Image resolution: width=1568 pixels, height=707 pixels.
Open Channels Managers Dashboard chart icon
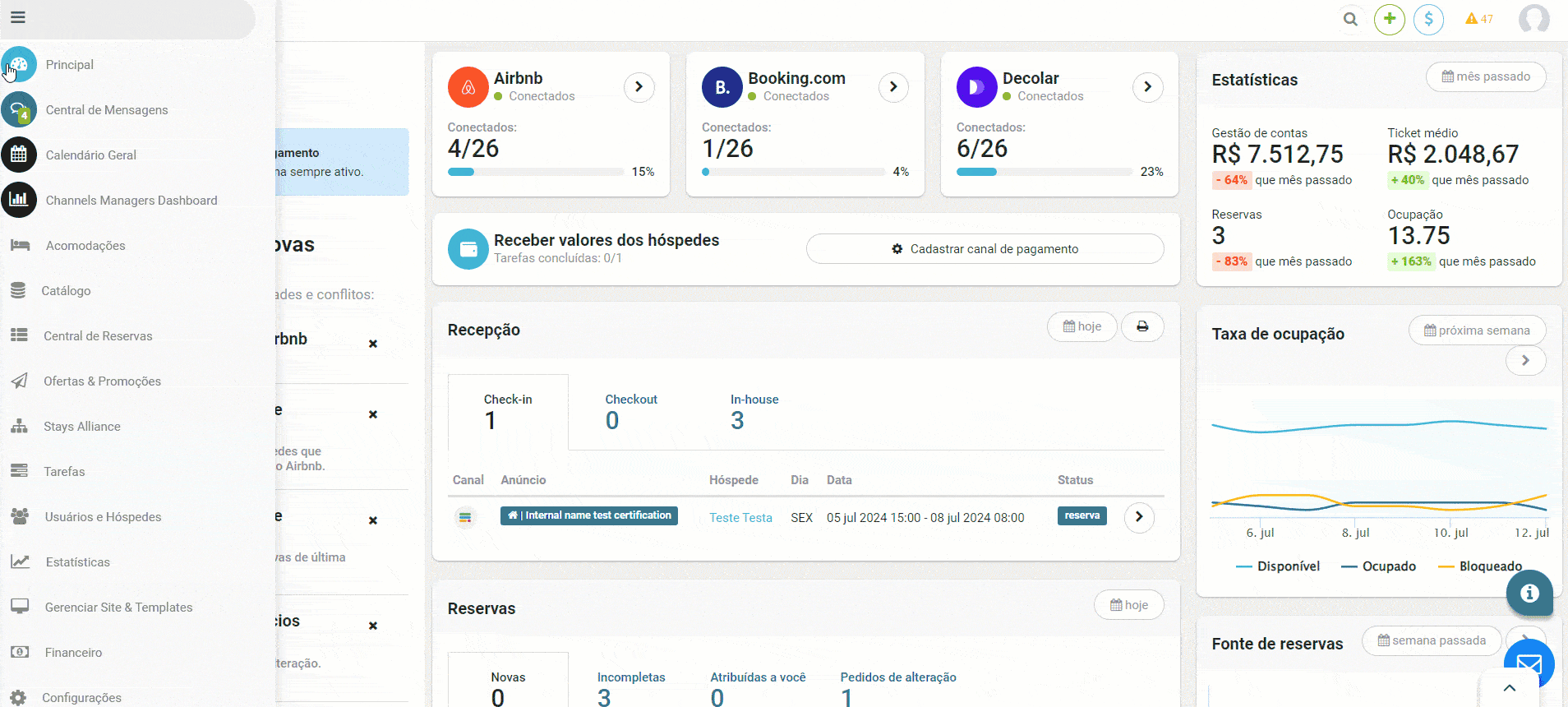[x=19, y=200]
